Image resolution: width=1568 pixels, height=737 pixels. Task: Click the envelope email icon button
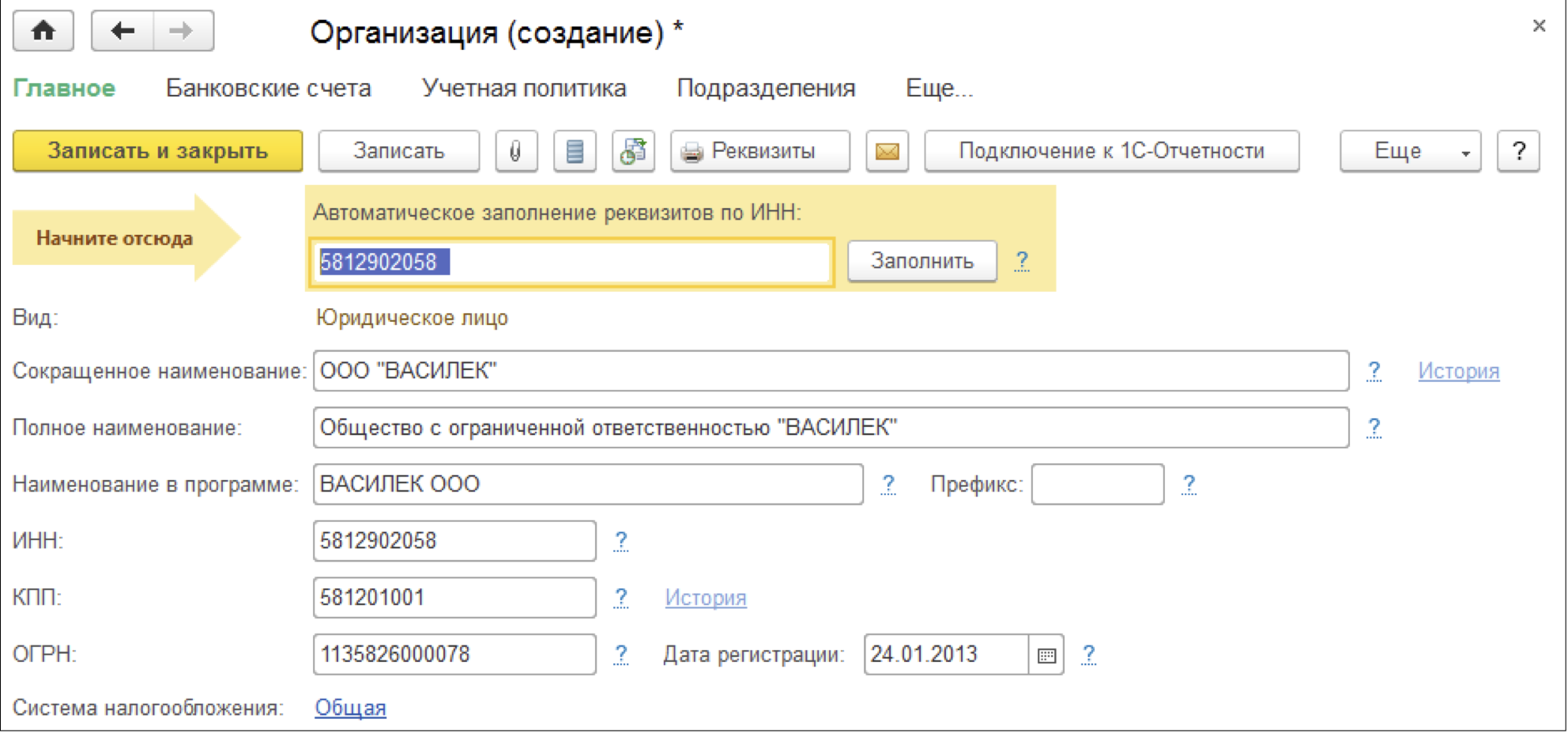coord(887,151)
